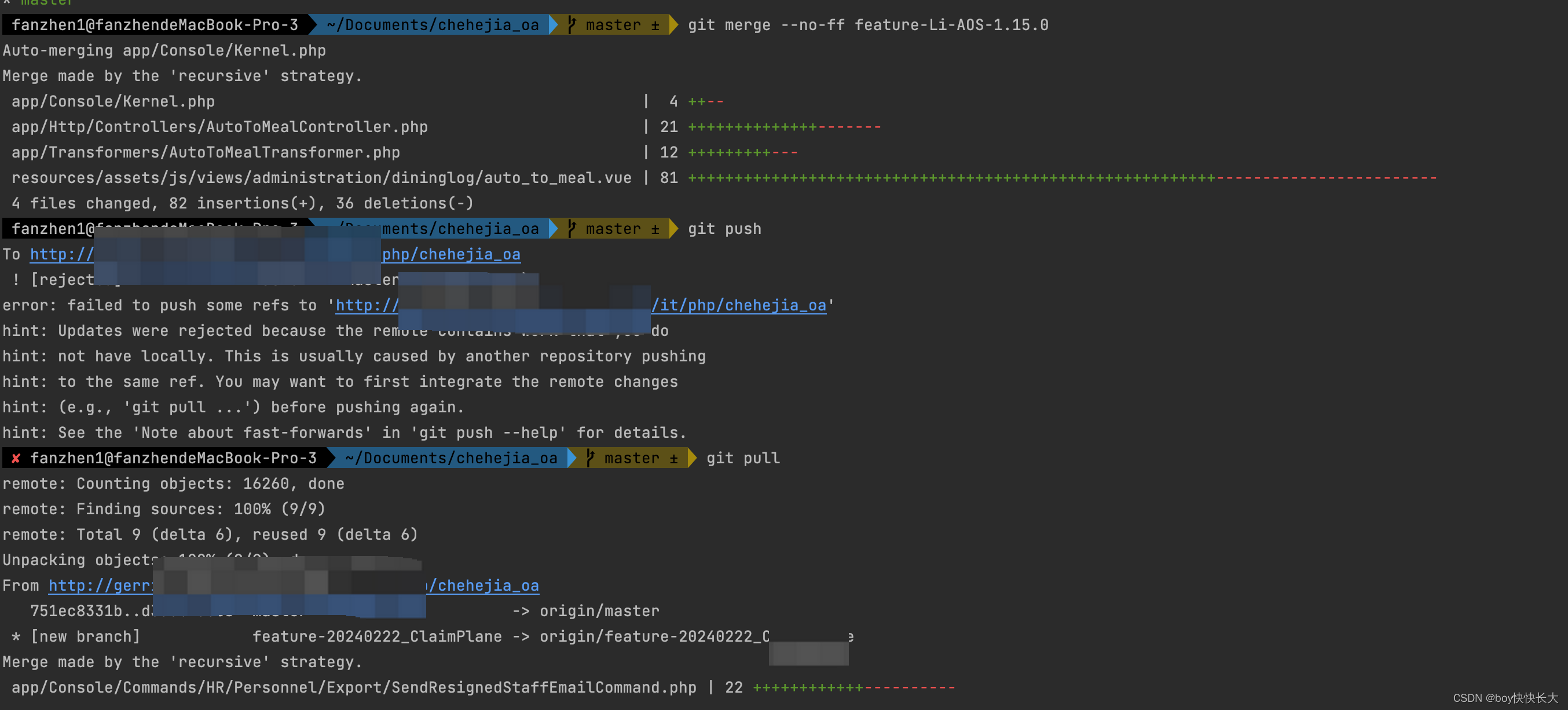
Task: Open the partially blurred URL ending in php/chehejia_oa
Action: (x=451, y=255)
